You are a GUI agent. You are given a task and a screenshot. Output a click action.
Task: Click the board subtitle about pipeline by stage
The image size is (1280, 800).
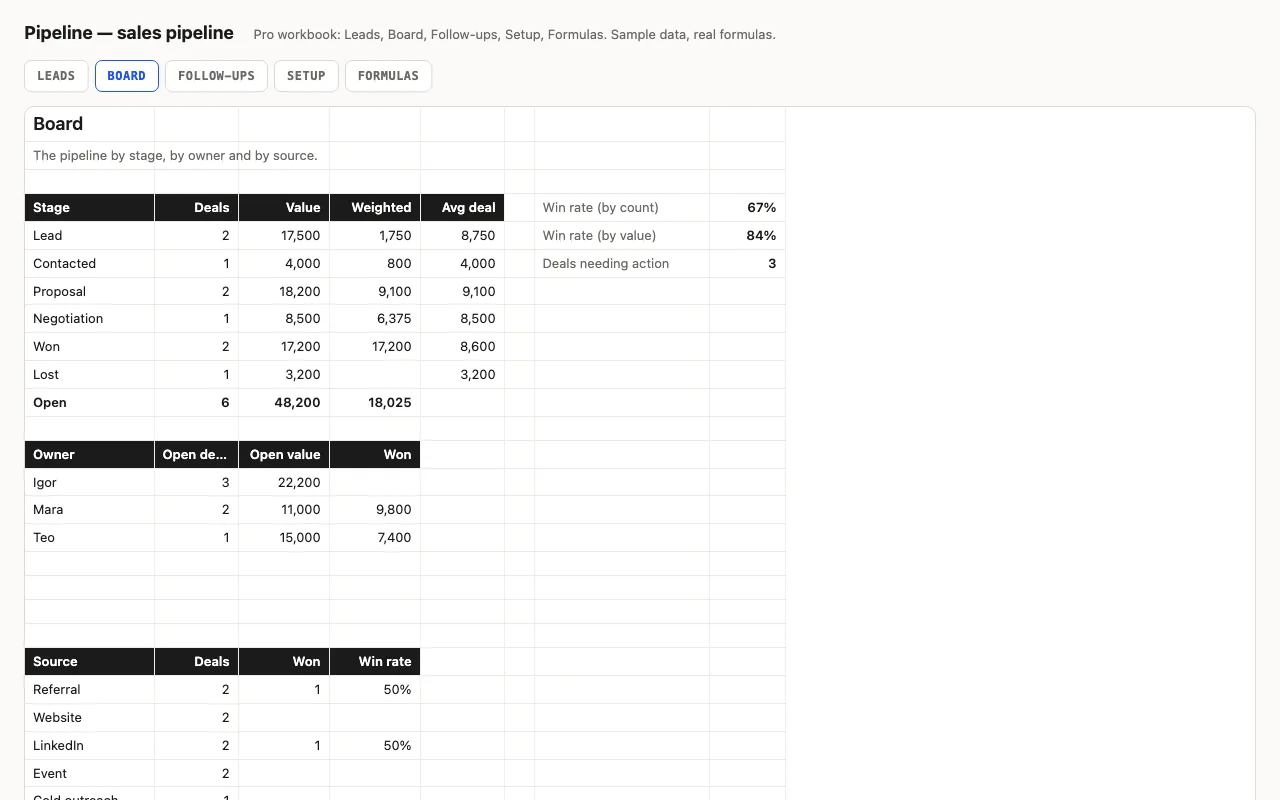175,156
